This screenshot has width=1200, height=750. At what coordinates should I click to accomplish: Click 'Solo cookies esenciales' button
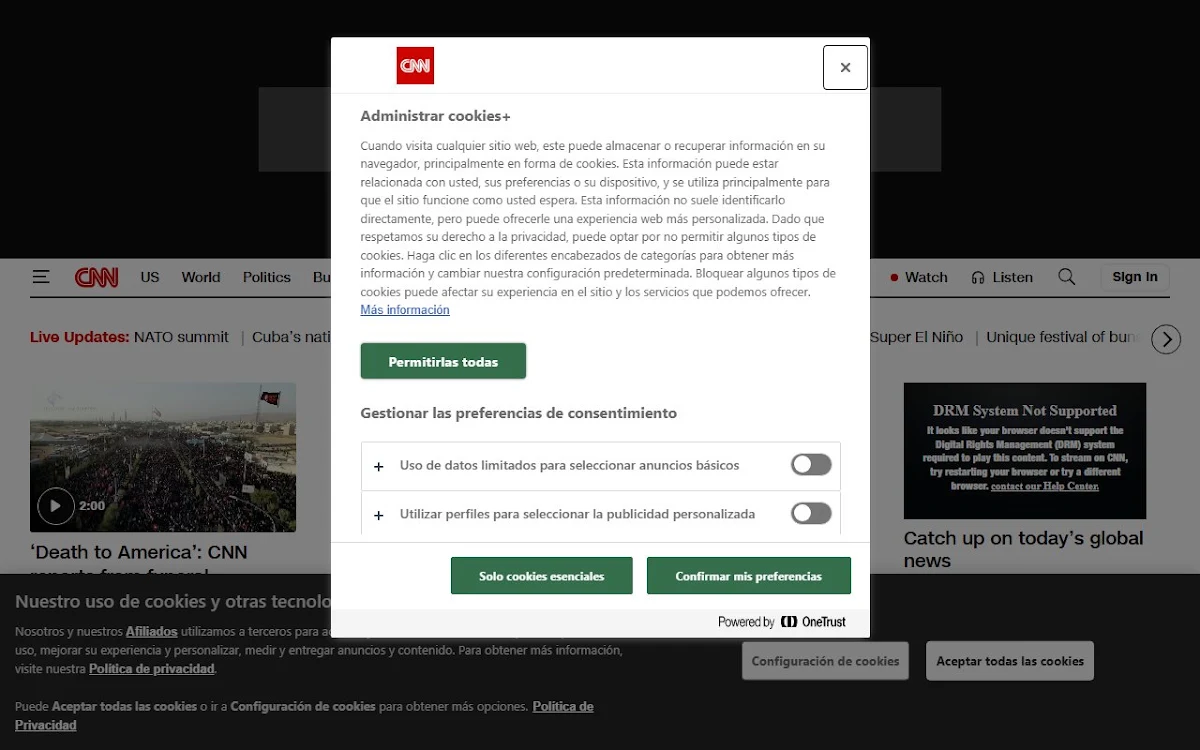542,576
